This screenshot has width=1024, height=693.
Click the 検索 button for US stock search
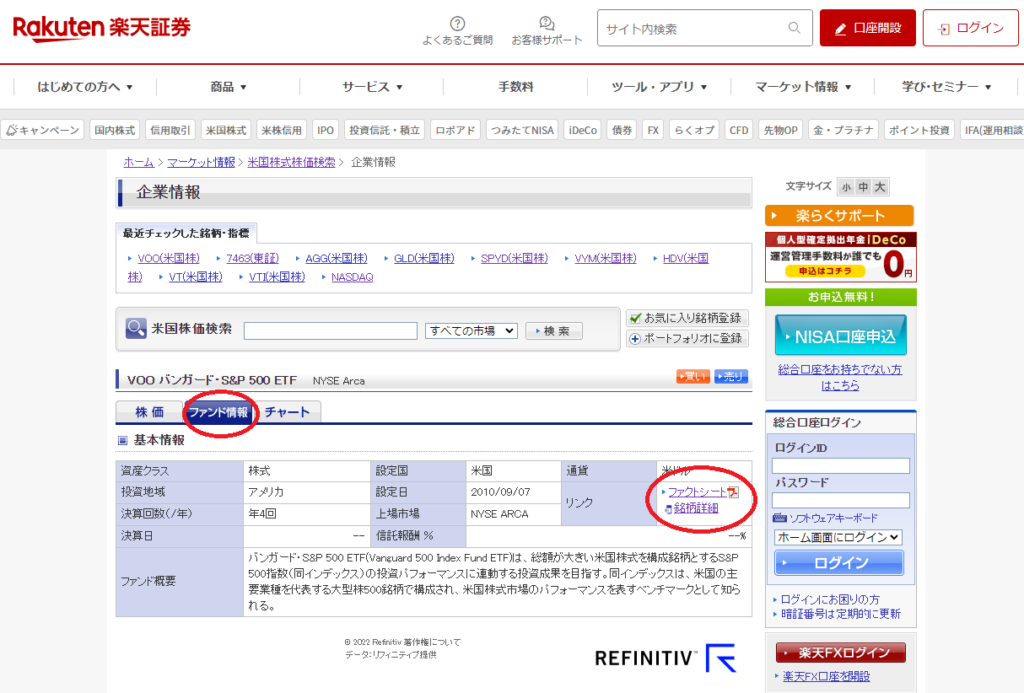[554, 331]
